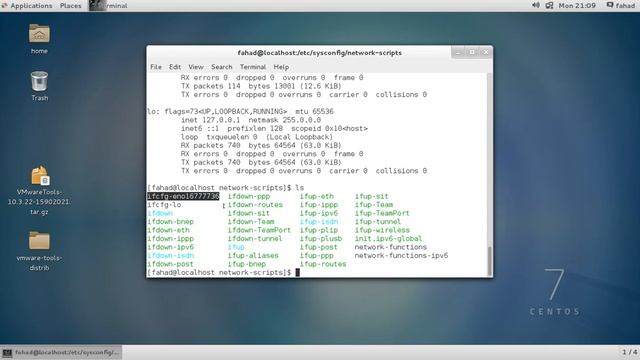Image resolution: width=640 pixels, height=360 pixels.
Task: Click the ifup-bnep entry in listing
Action: [247, 264]
